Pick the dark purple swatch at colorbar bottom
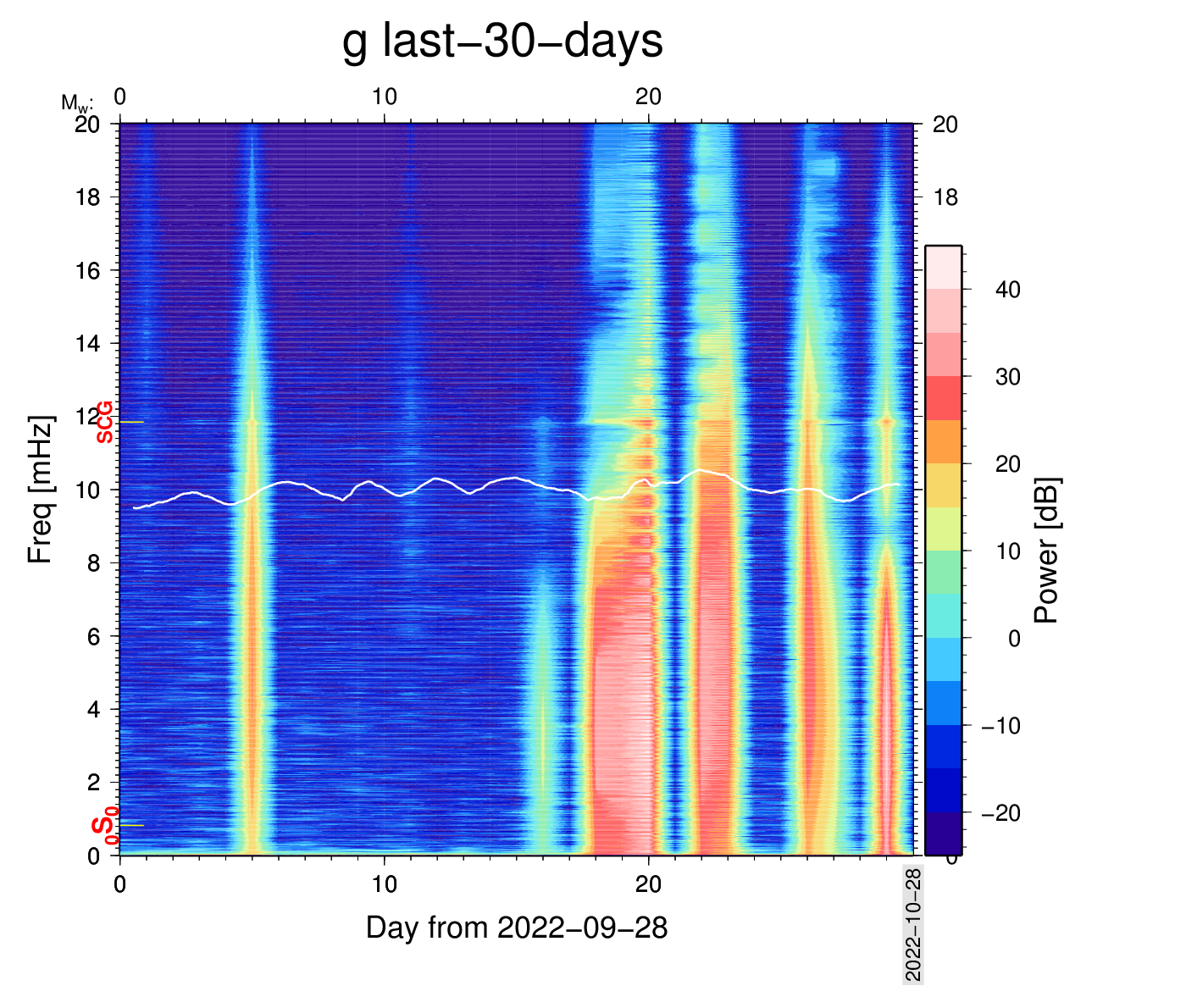The height and width of the screenshot is (1008, 1186). (x=943, y=834)
